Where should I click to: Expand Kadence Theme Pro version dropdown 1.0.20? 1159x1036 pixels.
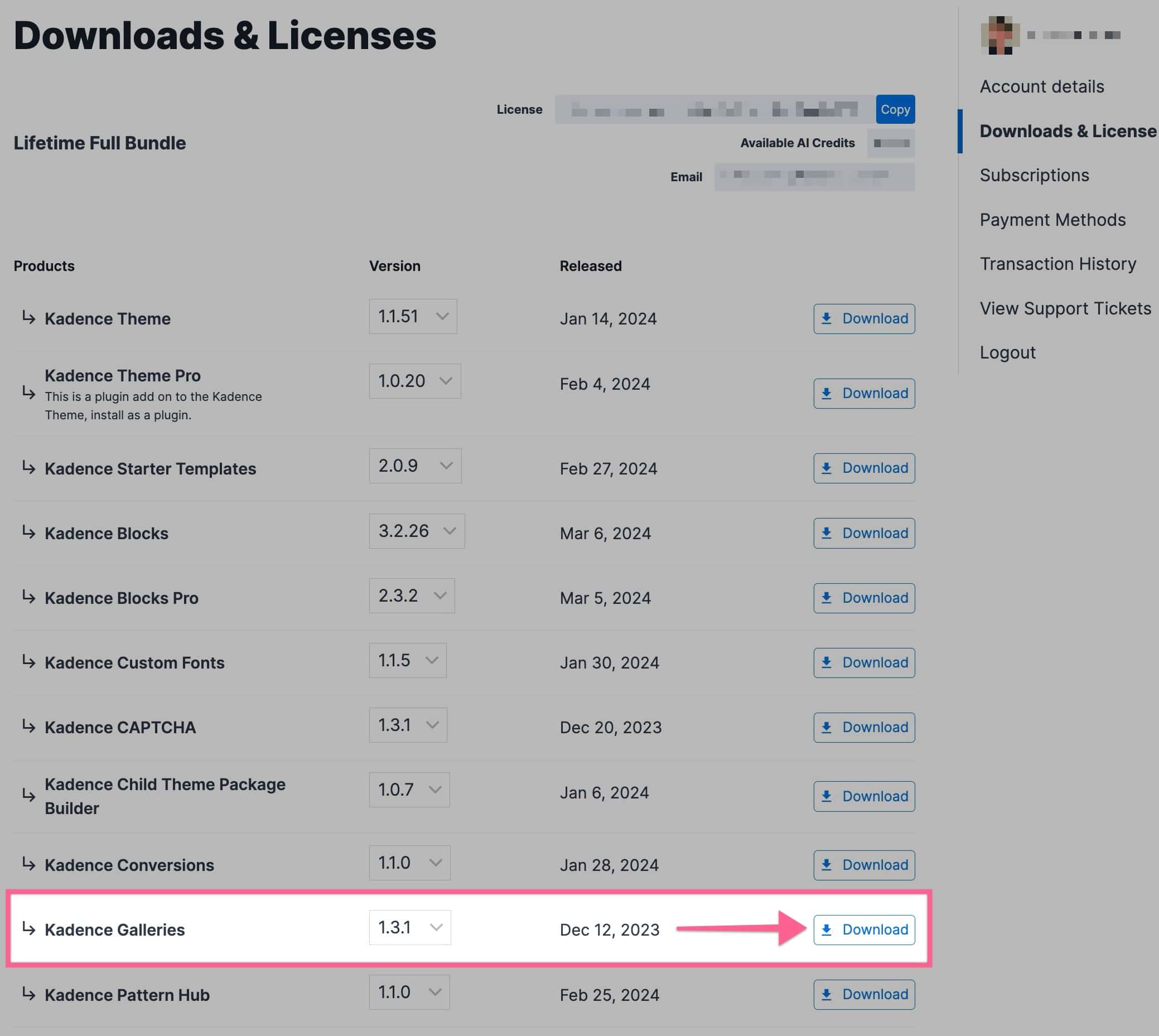[x=415, y=381]
